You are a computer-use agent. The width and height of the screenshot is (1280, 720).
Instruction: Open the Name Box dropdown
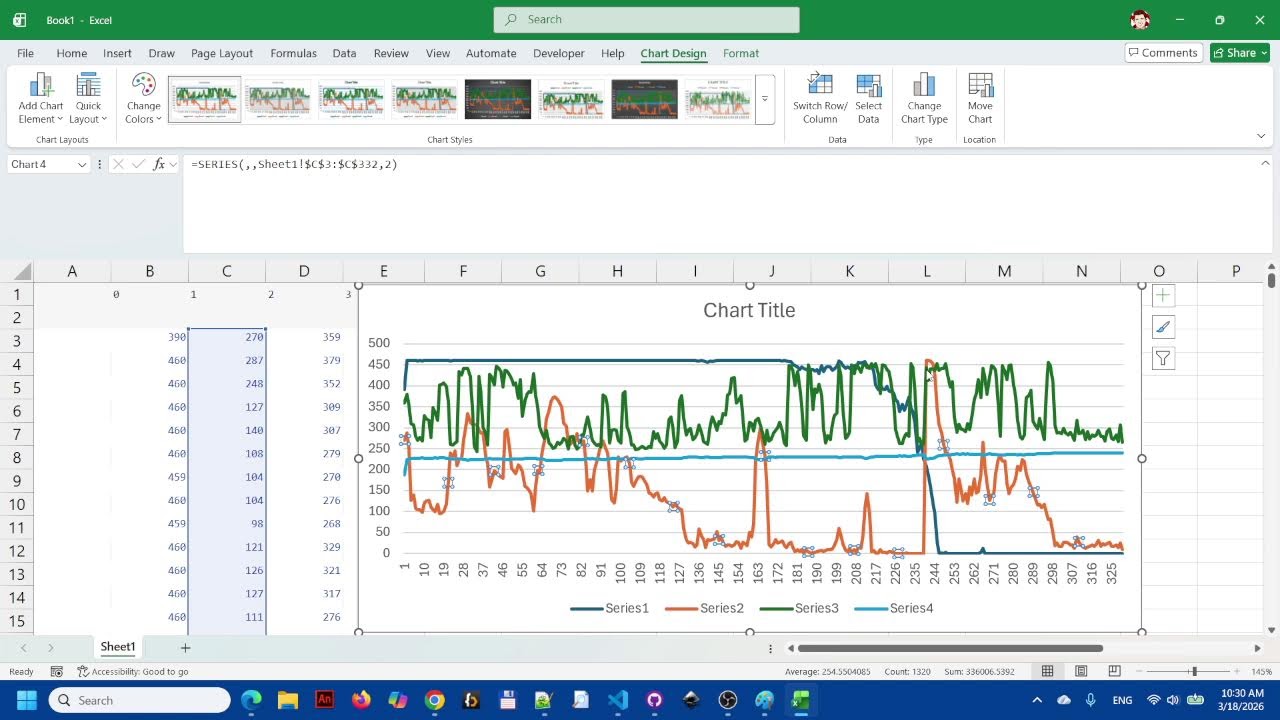coord(82,164)
